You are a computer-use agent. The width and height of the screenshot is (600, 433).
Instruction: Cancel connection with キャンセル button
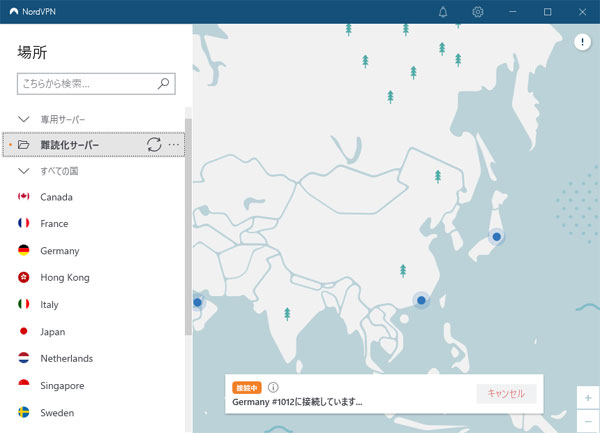pyautogui.click(x=506, y=394)
